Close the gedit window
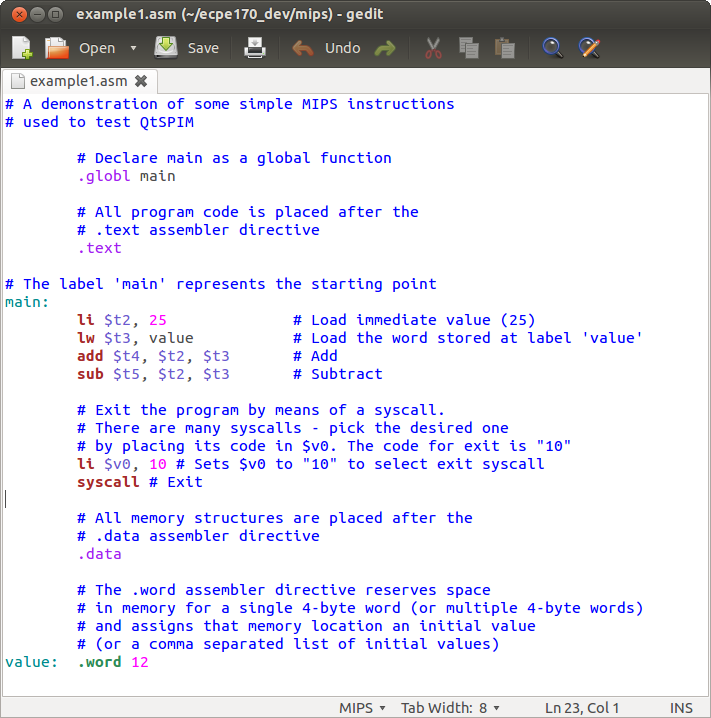The width and height of the screenshot is (711, 718). coord(14,14)
